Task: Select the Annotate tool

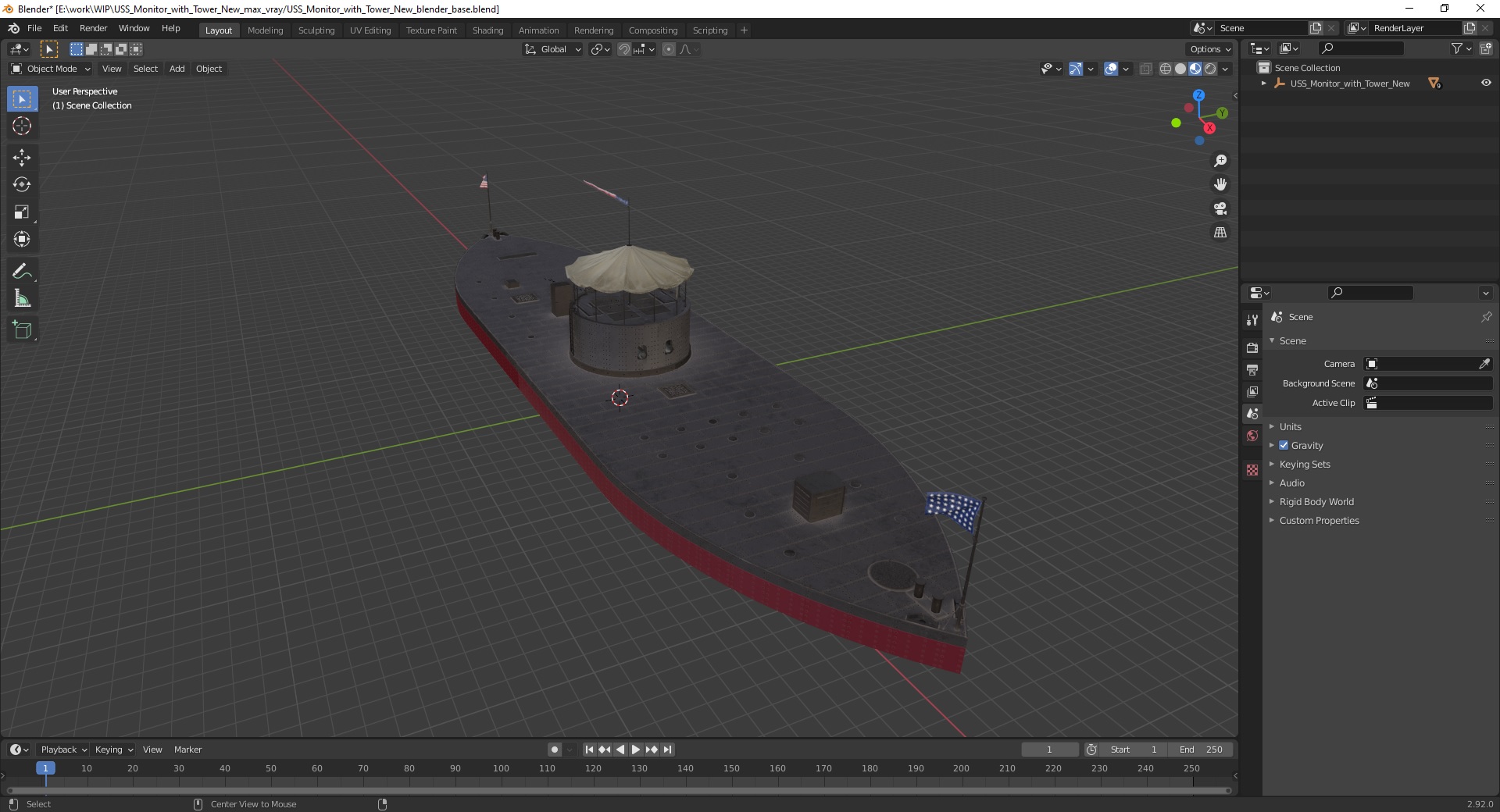Action: (22, 272)
